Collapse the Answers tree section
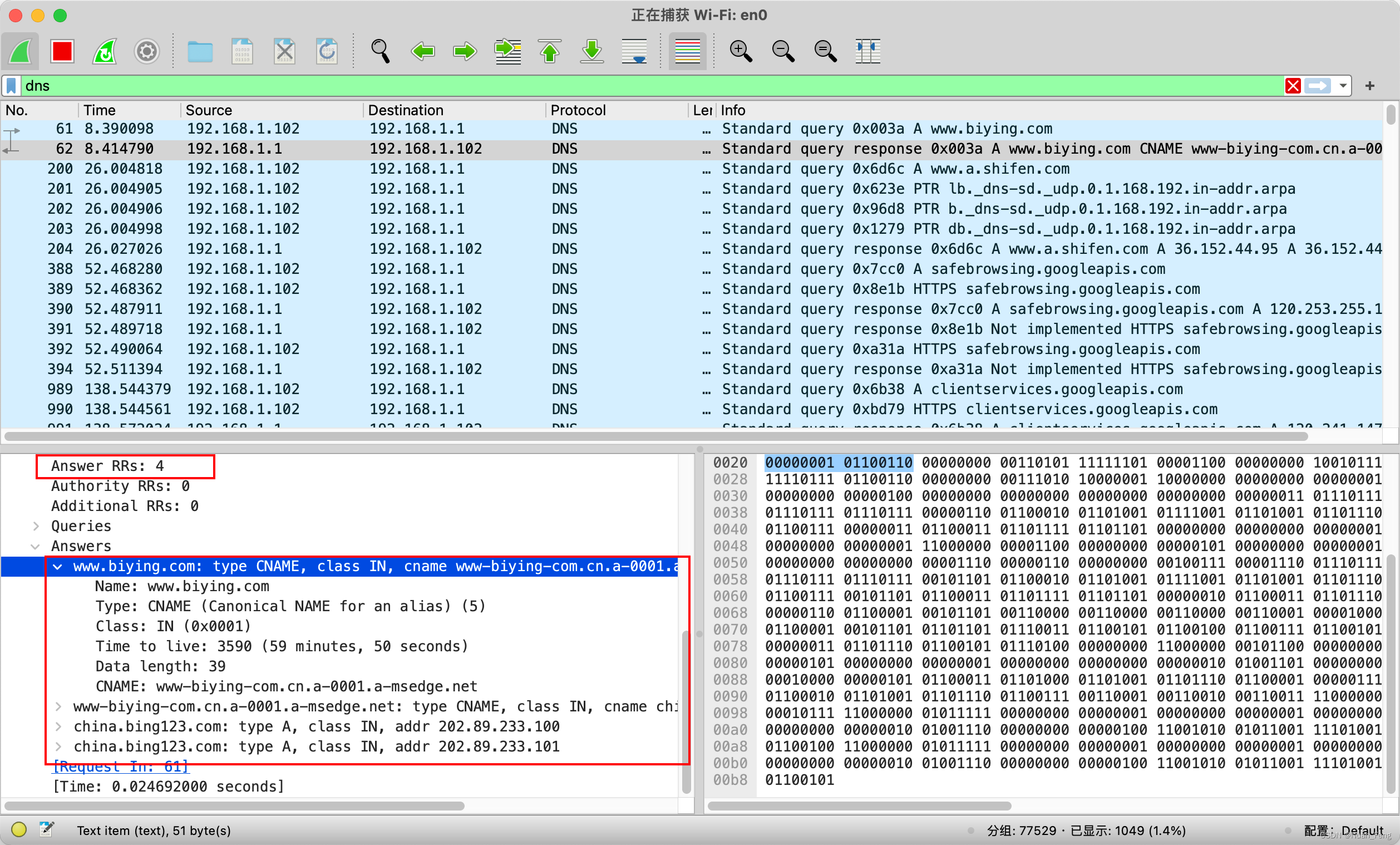The height and width of the screenshot is (845, 1400). pyautogui.click(x=36, y=546)
